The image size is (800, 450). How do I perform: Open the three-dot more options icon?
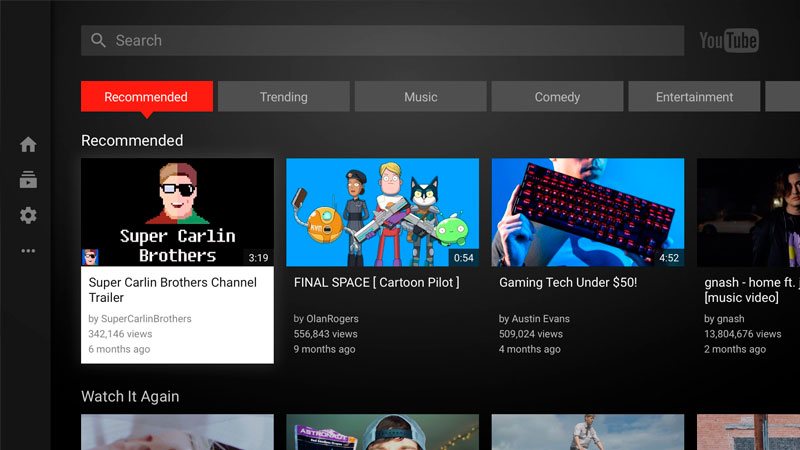(x=28, y=251)
